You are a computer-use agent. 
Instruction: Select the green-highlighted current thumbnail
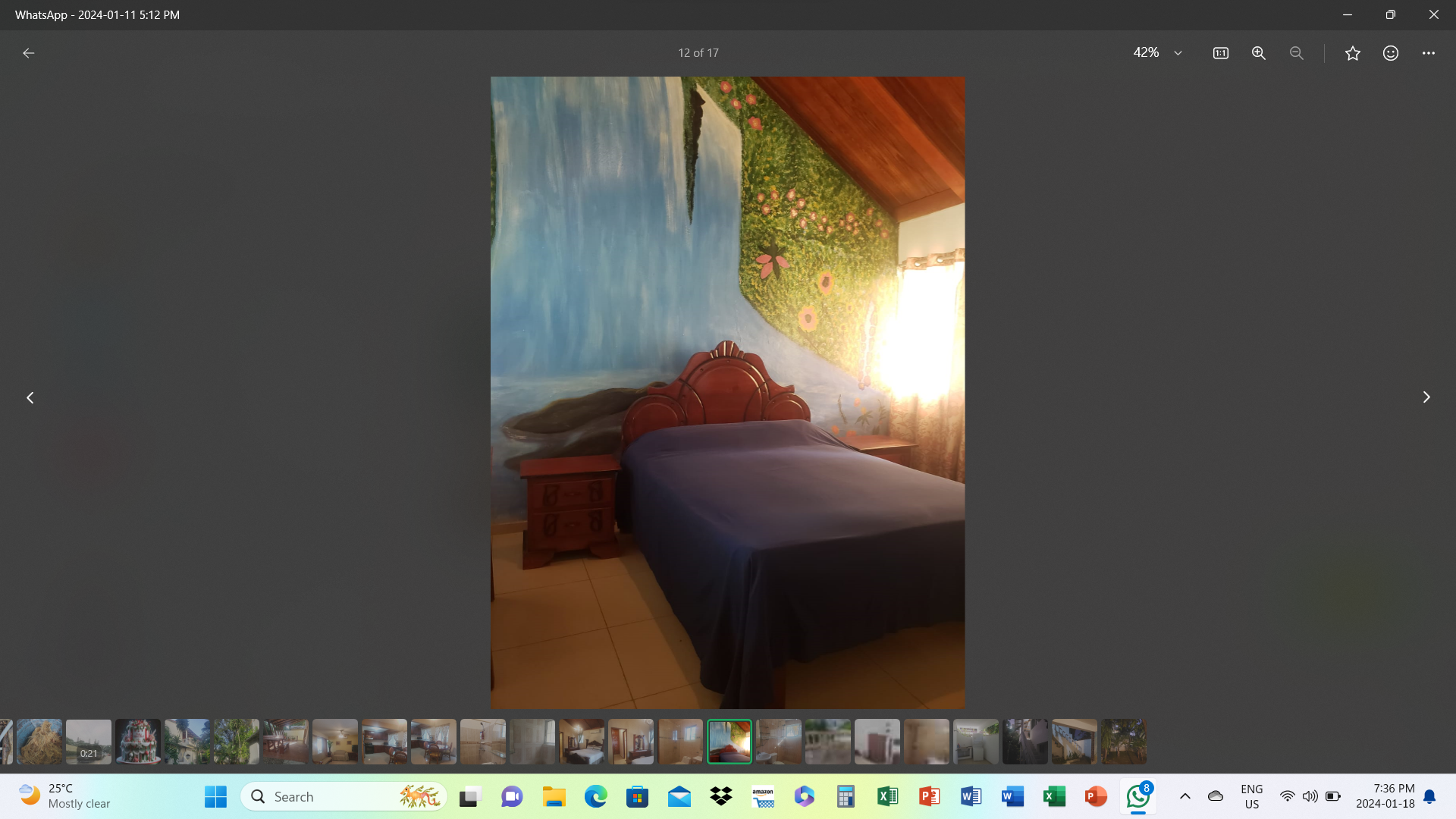coord(730,742)
